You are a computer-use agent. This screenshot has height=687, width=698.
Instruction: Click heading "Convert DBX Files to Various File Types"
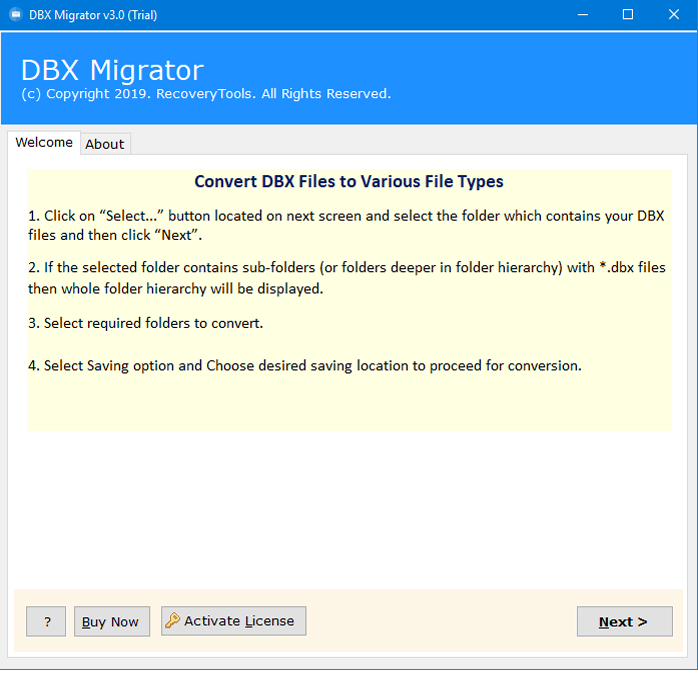349,182
